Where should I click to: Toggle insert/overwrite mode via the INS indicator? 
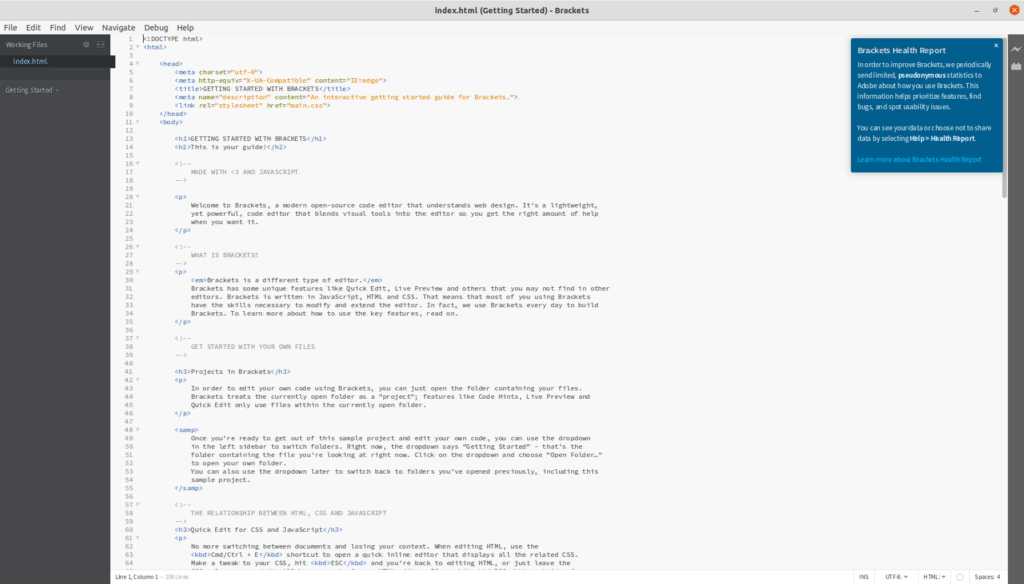point(865,576)
